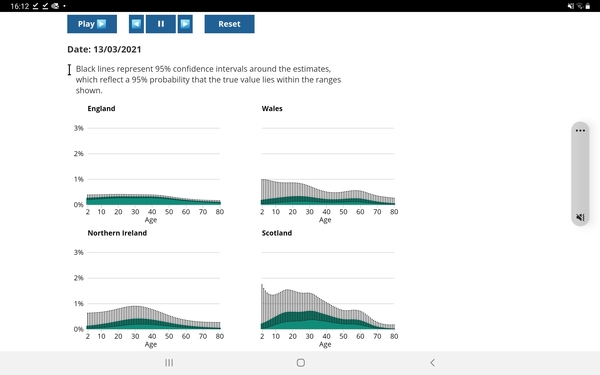Click the 2% label on Northern Ireland chart
Image resolution: width=600 pixels, height=375 pixels.
[78, 278]
